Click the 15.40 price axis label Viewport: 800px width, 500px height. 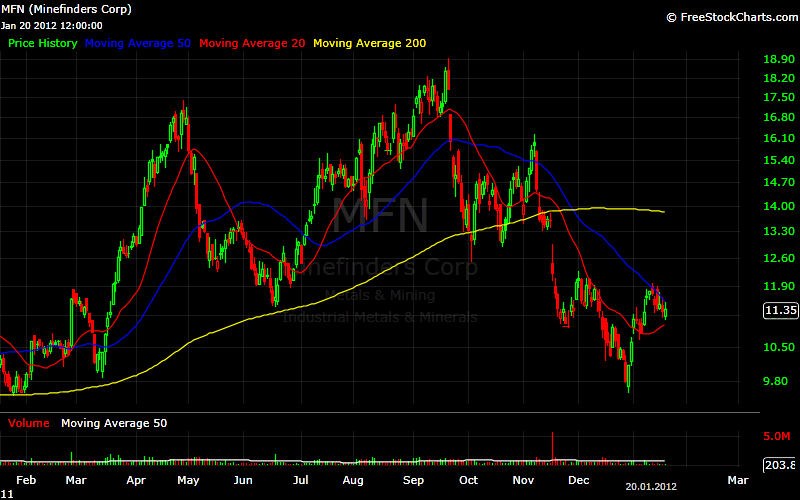click(x=779, y=160)
